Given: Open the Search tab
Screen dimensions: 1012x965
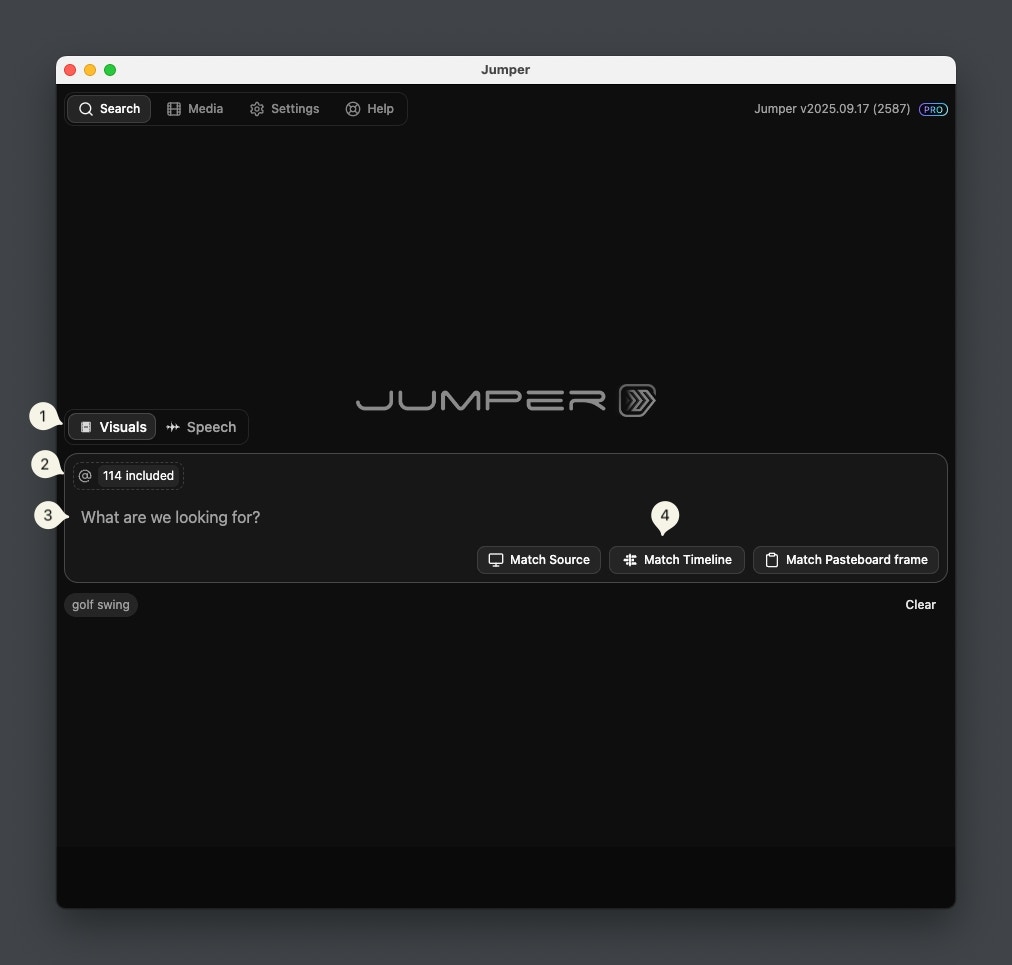Looking at the screenshot, I should [x=109, y=109].
